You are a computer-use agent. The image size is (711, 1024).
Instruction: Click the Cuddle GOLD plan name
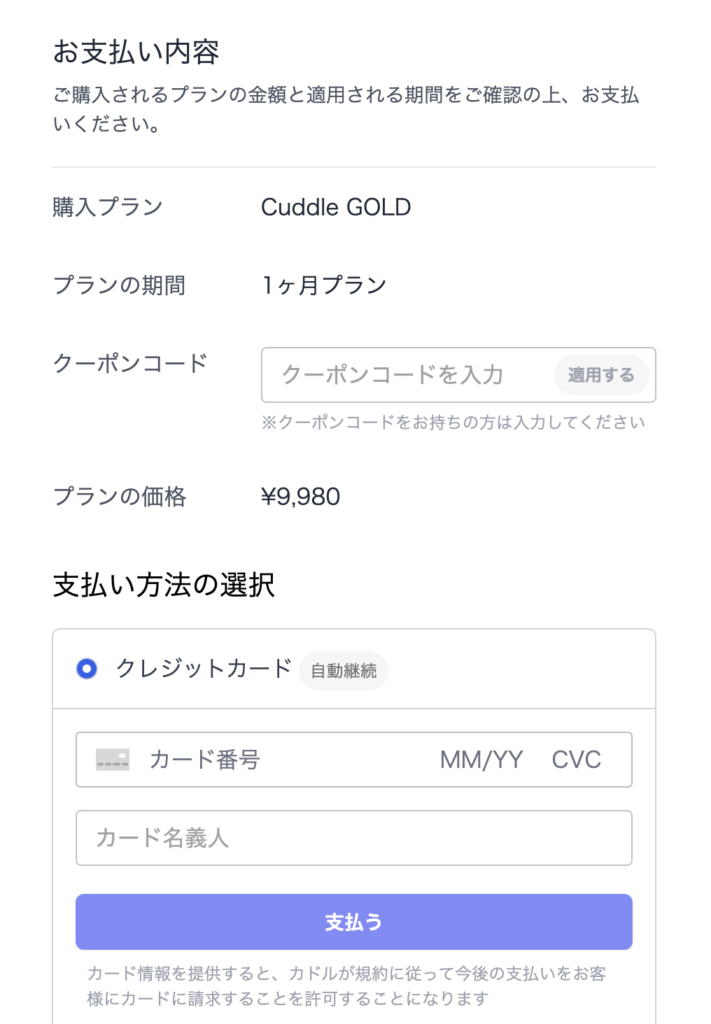(x=336, y=208)
